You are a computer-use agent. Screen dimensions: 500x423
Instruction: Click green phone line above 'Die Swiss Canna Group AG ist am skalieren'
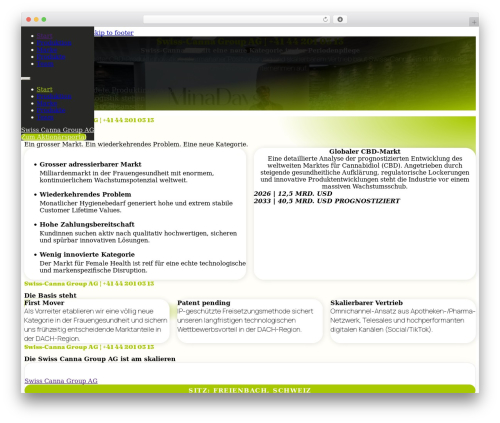click(89, 347)
